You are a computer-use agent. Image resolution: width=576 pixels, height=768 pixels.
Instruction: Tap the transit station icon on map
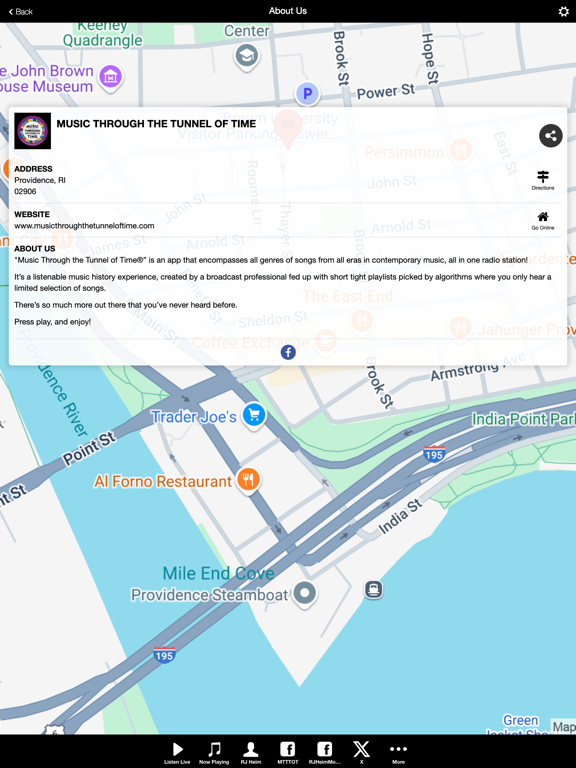pos(373,589)
